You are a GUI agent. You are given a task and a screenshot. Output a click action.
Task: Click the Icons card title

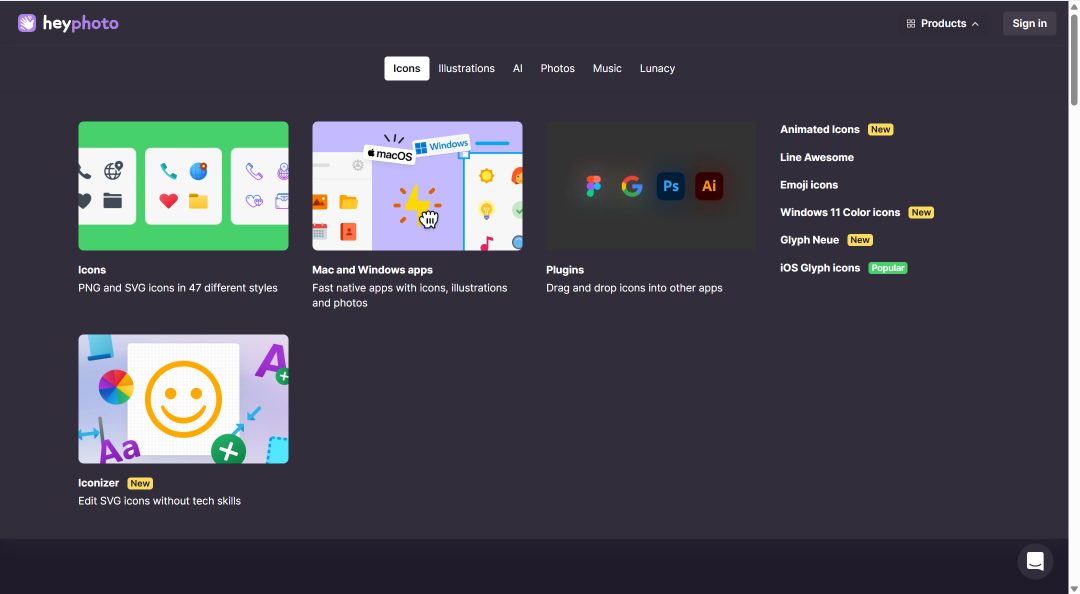click(x=92, y=270)
